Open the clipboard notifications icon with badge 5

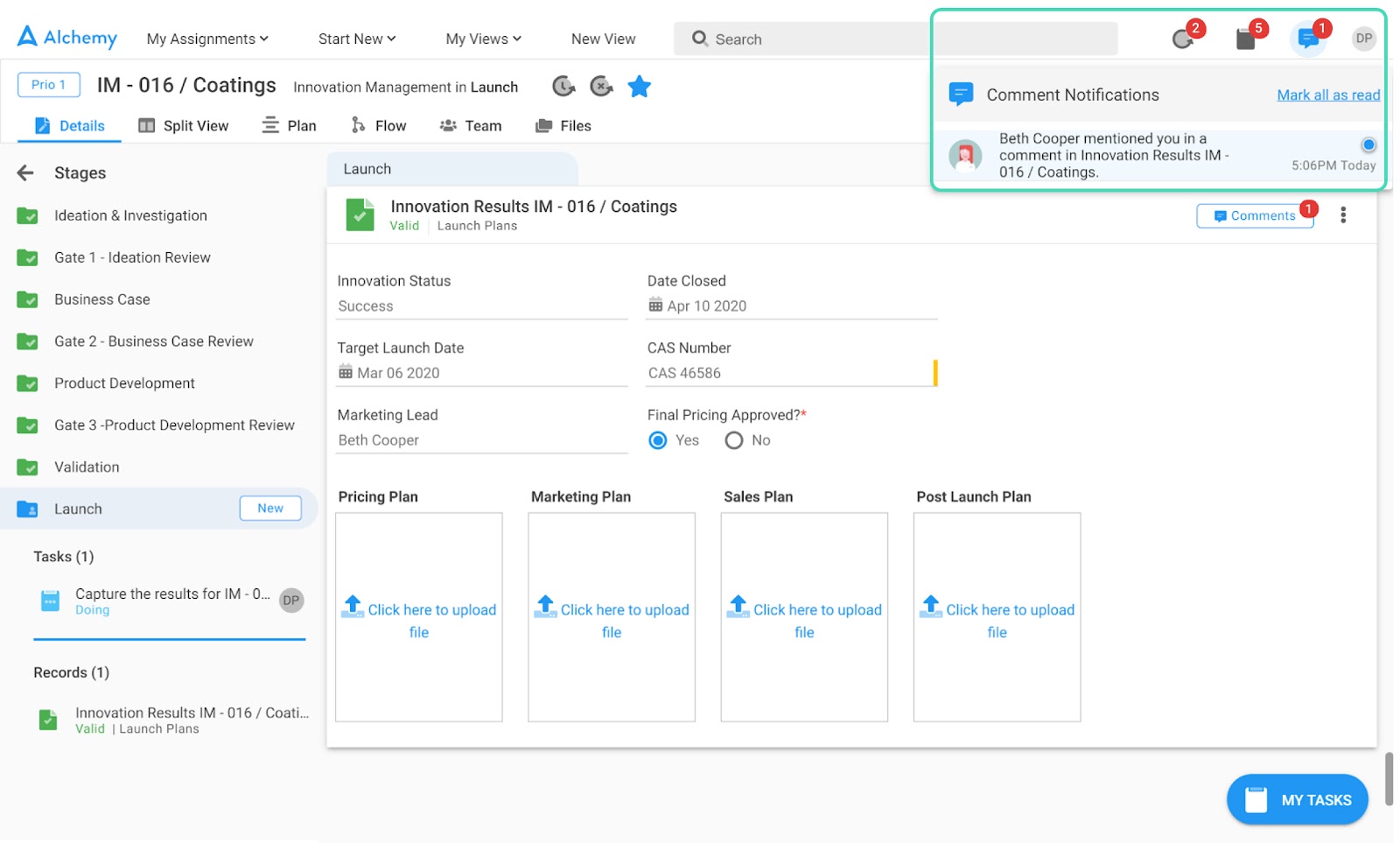(x=1245, y=39)
